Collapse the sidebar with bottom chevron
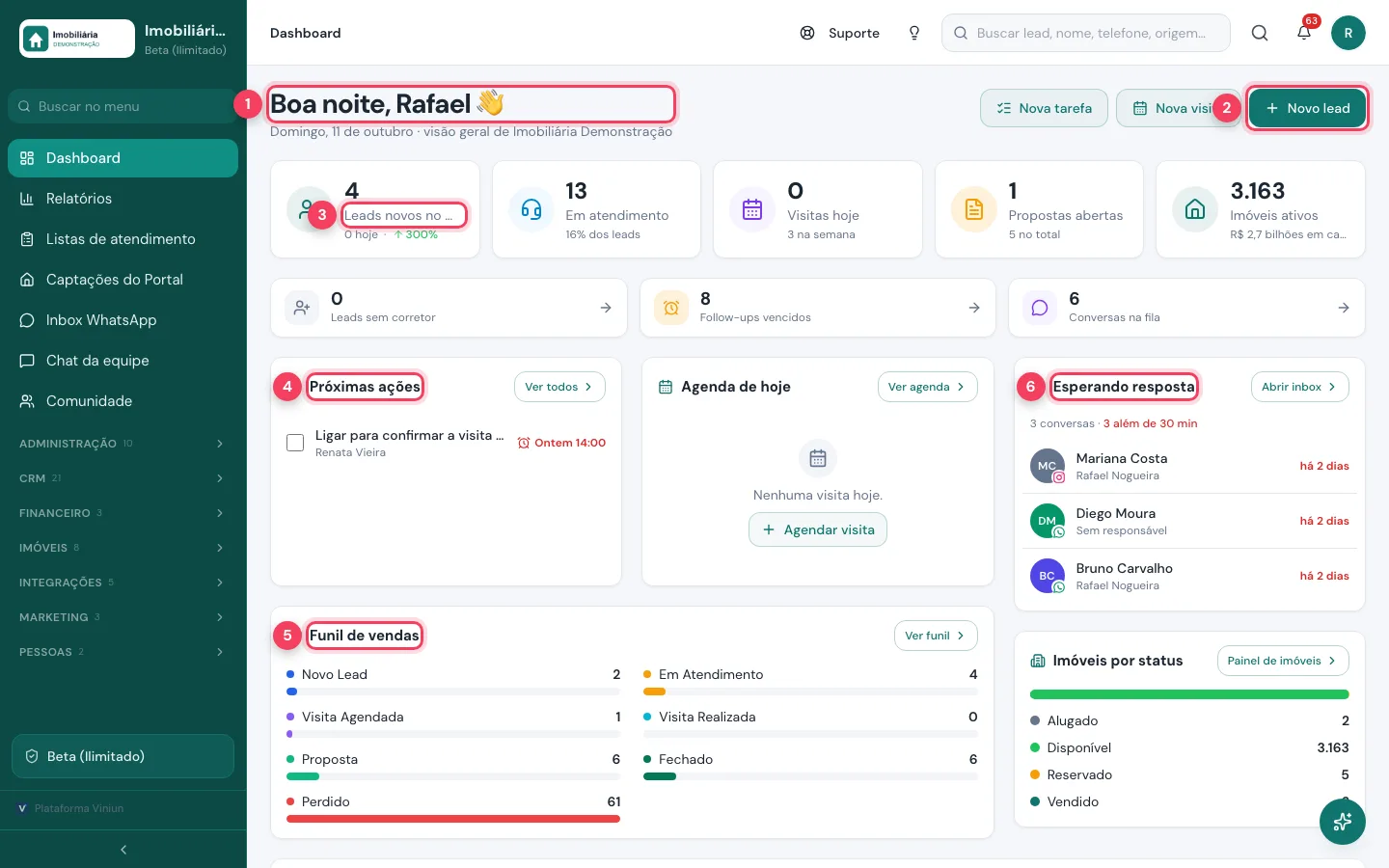1389x868 pixels. click(123, 850)
